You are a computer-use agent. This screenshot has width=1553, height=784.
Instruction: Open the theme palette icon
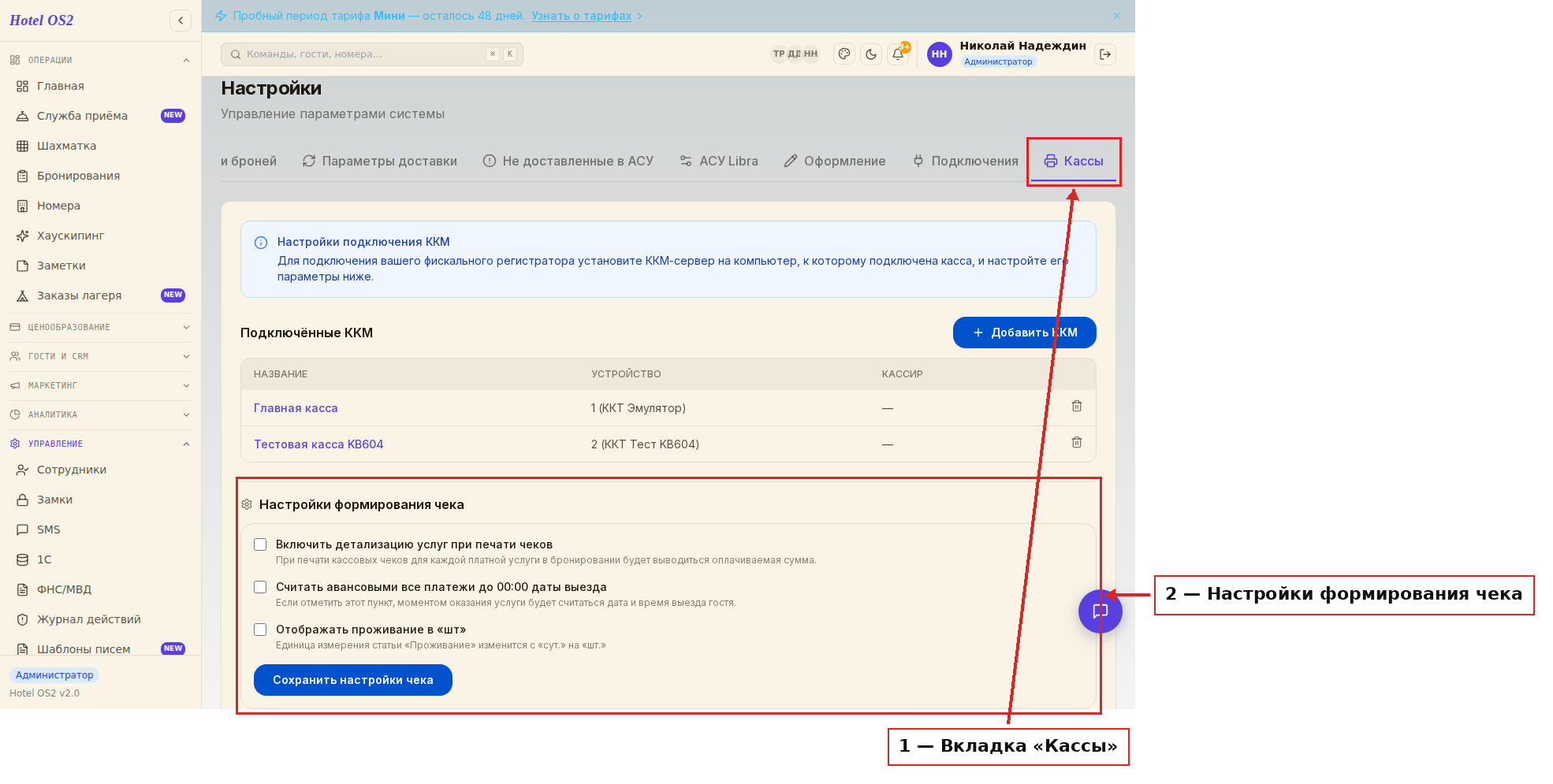pyautogui.click(x=844, y=54)
